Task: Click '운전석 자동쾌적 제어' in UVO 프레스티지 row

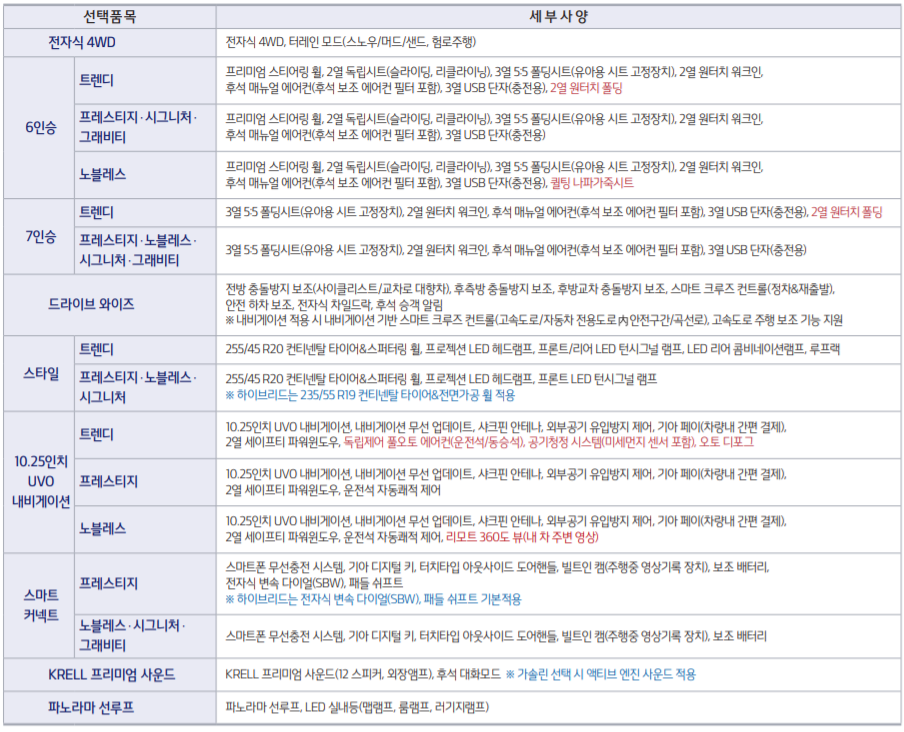Action: (392, 490)
